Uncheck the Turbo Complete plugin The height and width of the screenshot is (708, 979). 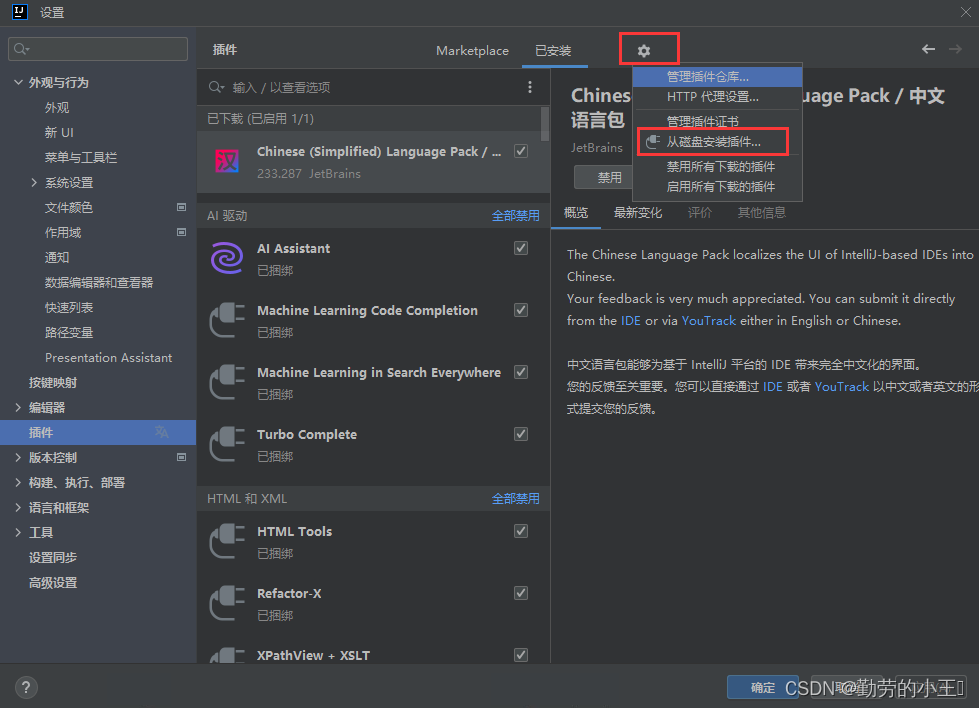[x=521, y=433]
